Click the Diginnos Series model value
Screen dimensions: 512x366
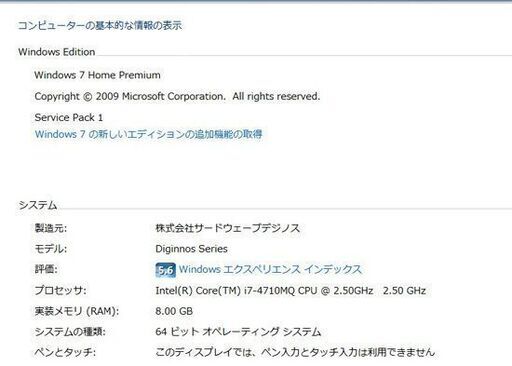pos(191,249)
